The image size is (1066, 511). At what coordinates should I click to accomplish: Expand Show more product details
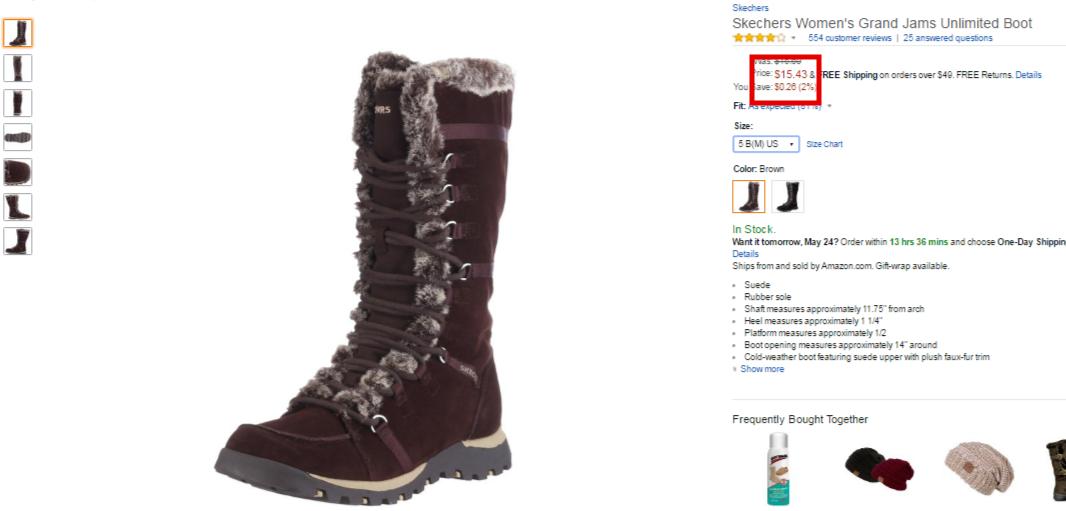coord(761,369)
